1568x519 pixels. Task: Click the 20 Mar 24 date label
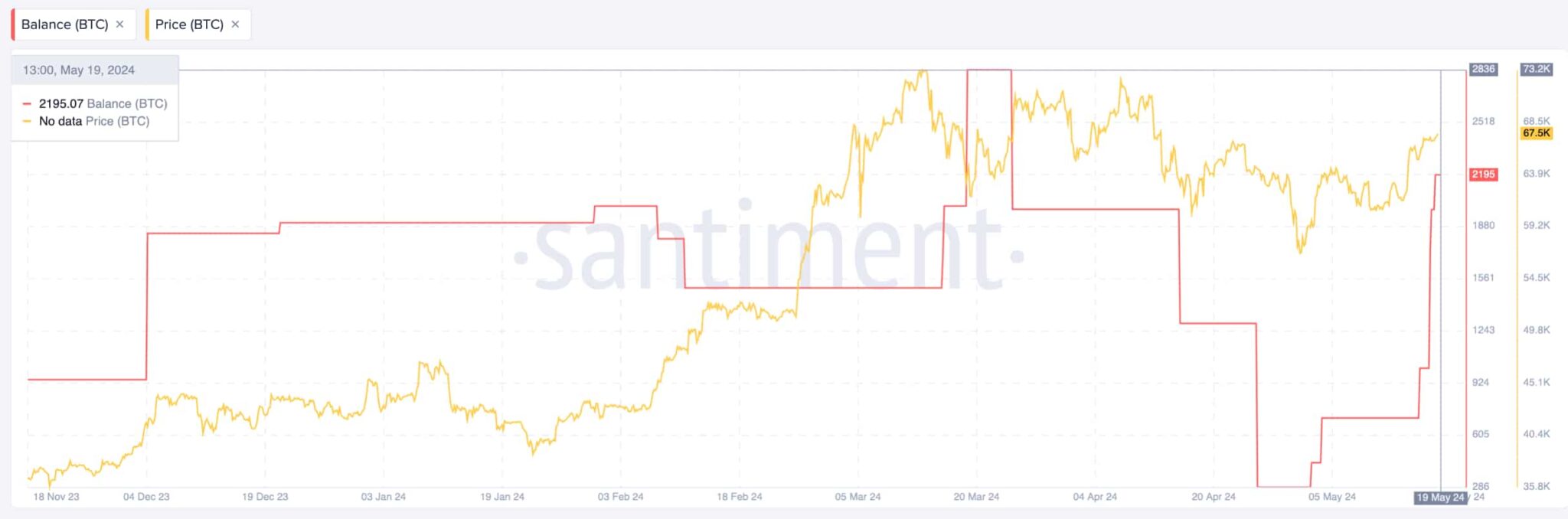pyautogui.click(x=976, y=497)
